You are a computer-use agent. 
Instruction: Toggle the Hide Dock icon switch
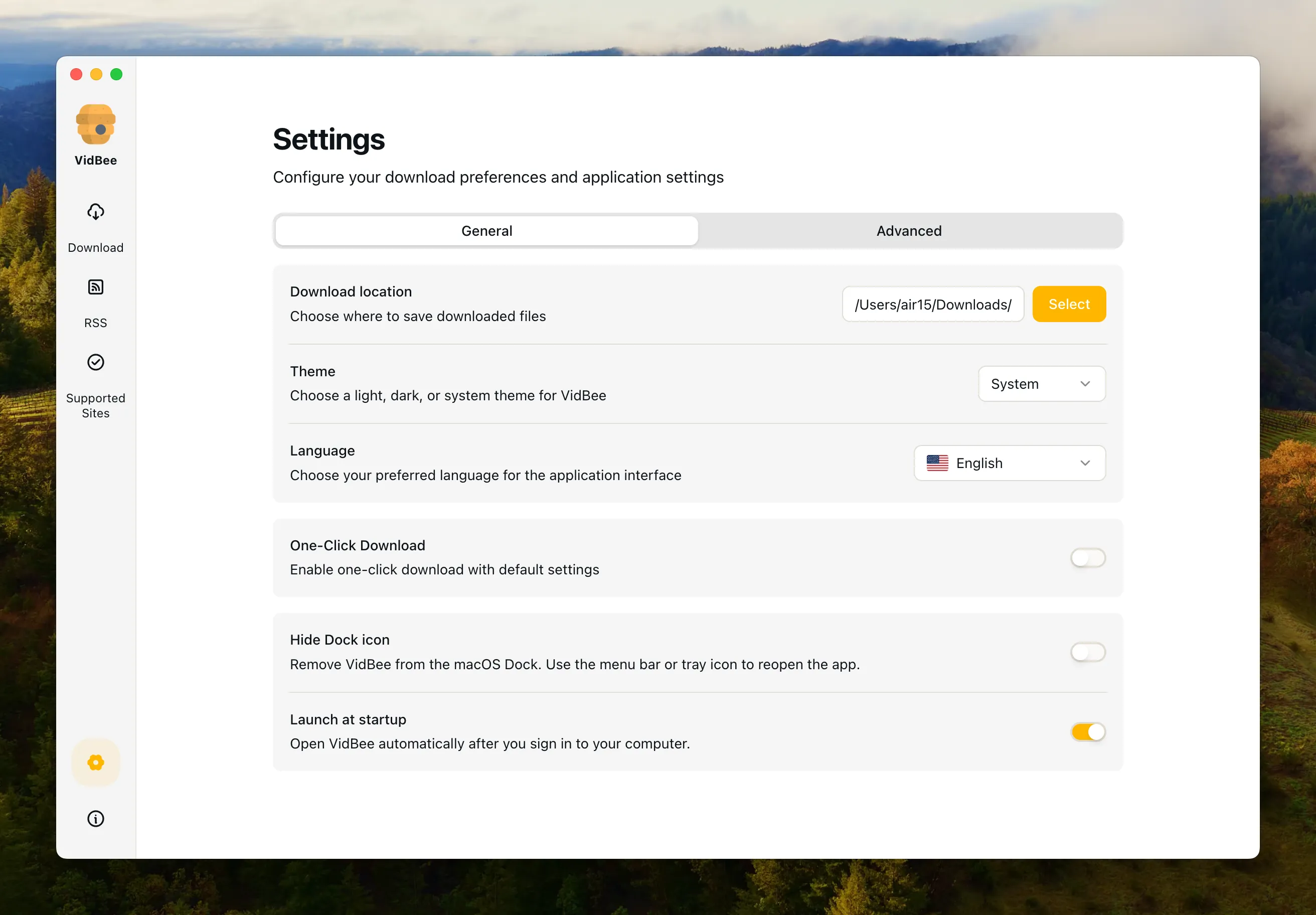1087,653
